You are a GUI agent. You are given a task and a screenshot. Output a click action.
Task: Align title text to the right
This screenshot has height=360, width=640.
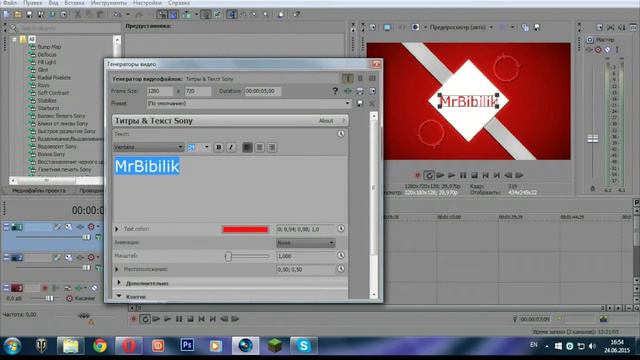272,147
